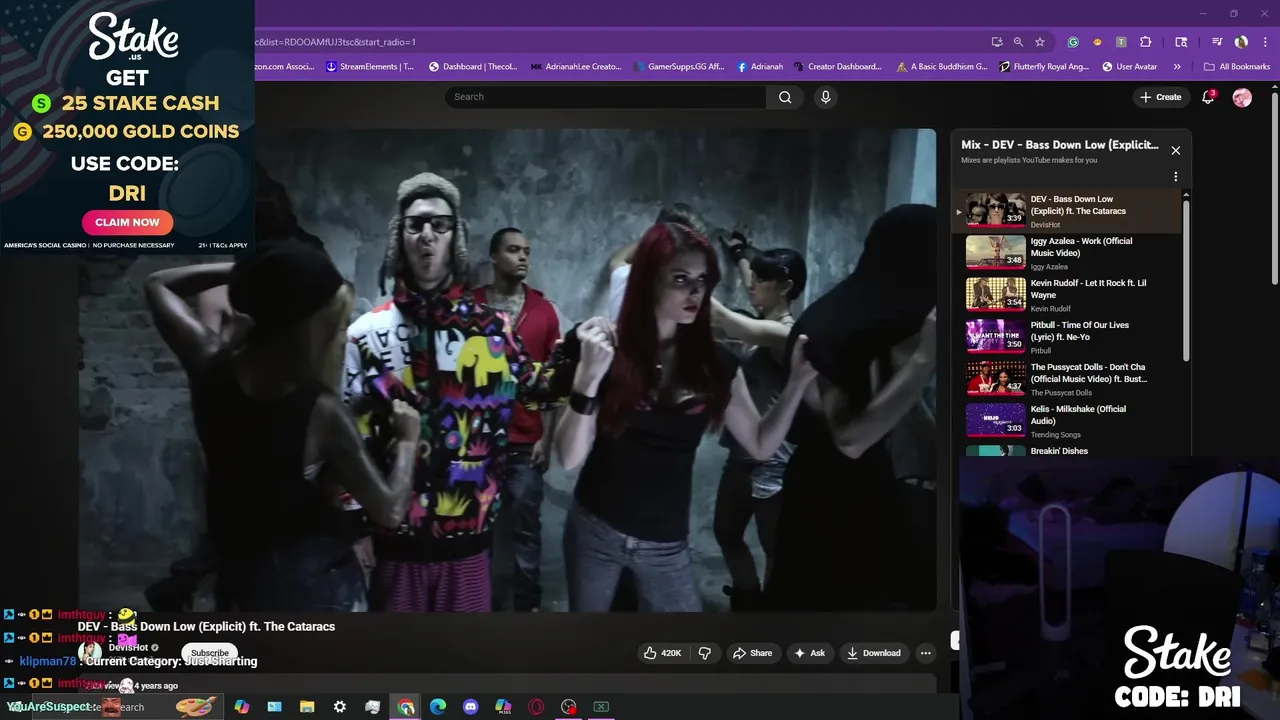
Task: Open the Grammarly extension icon
Action: (1073, 42)
